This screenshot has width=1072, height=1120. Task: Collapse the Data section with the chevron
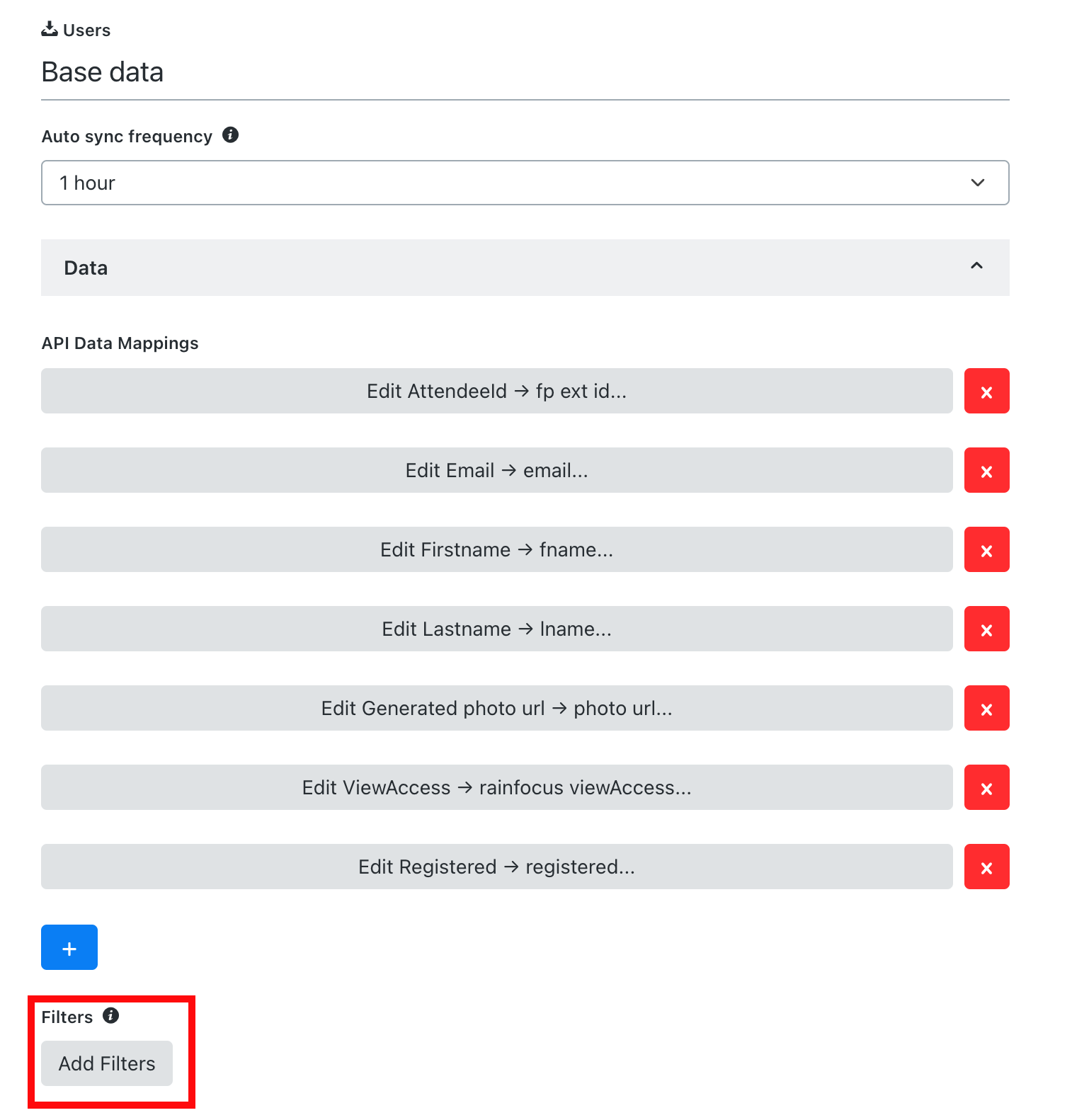click(x=976, y=265)
